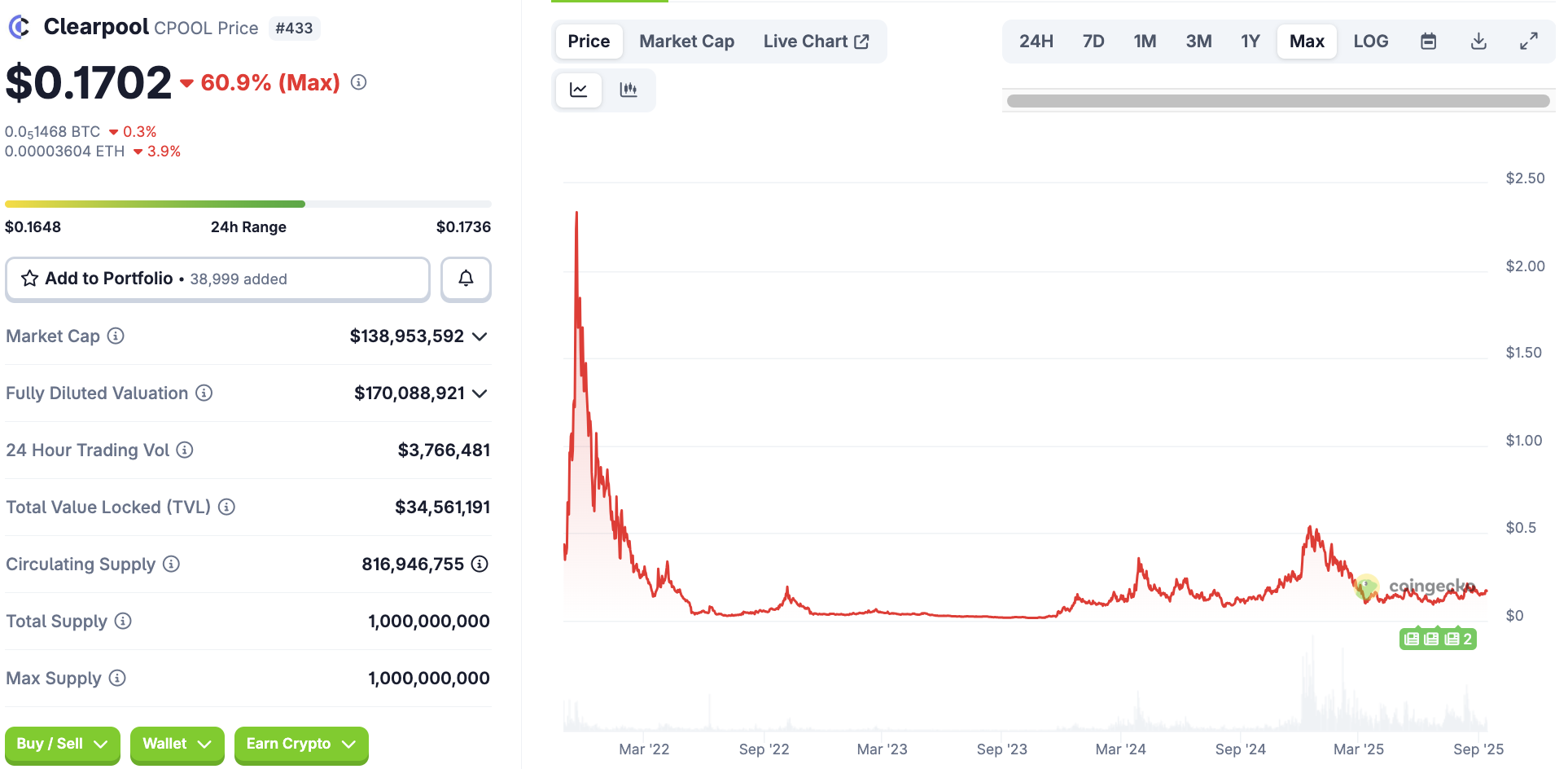
Task: Select the 7D time range
Action: click(1093, 42)
